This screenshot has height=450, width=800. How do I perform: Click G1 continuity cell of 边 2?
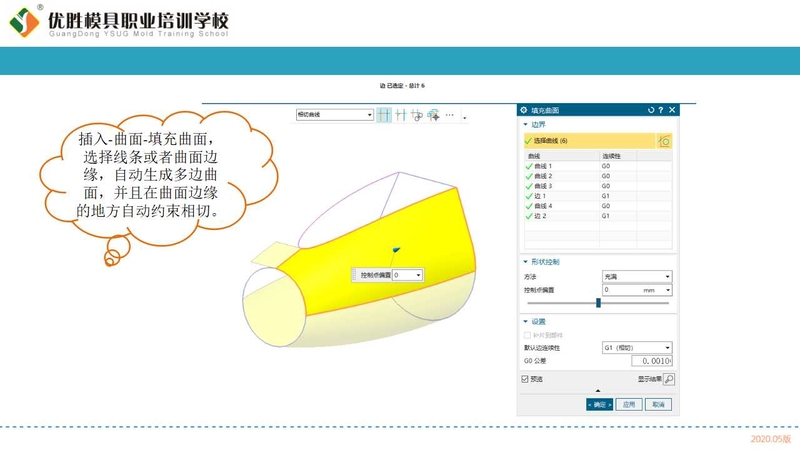click(x=618, y=216)
